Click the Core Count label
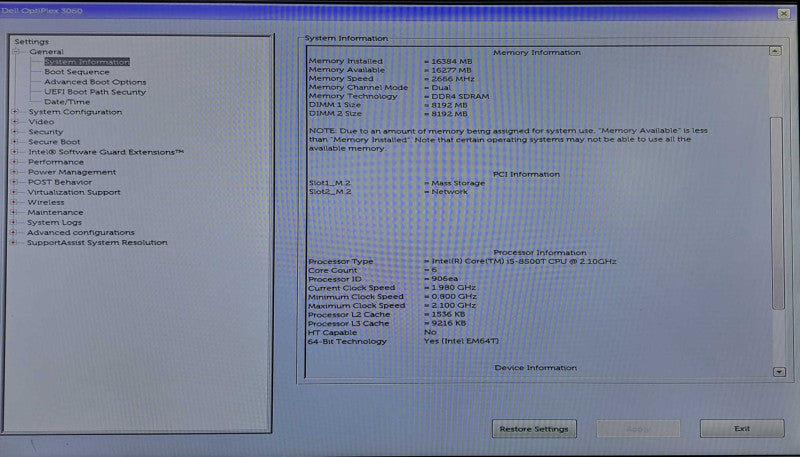The height and width of the screenshot is (457, 800). tap(332, 270)
